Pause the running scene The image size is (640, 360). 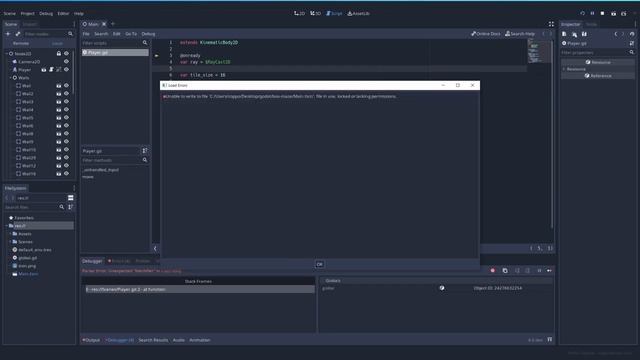pyautogui.click(x=592, y=13)
